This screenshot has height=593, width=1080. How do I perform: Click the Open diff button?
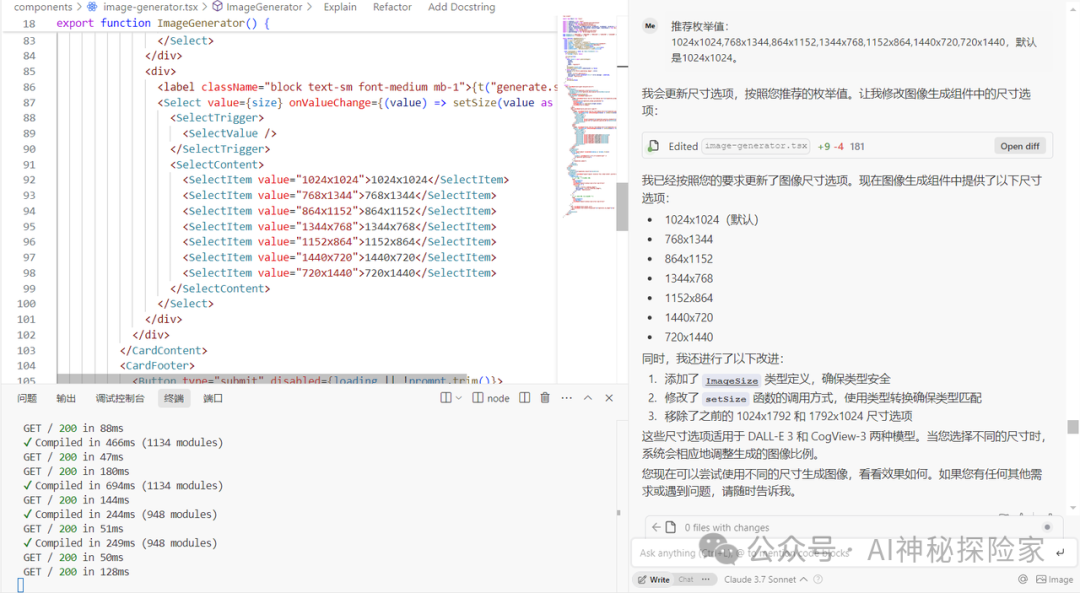pyautogui.click(x=1019, y=145)
